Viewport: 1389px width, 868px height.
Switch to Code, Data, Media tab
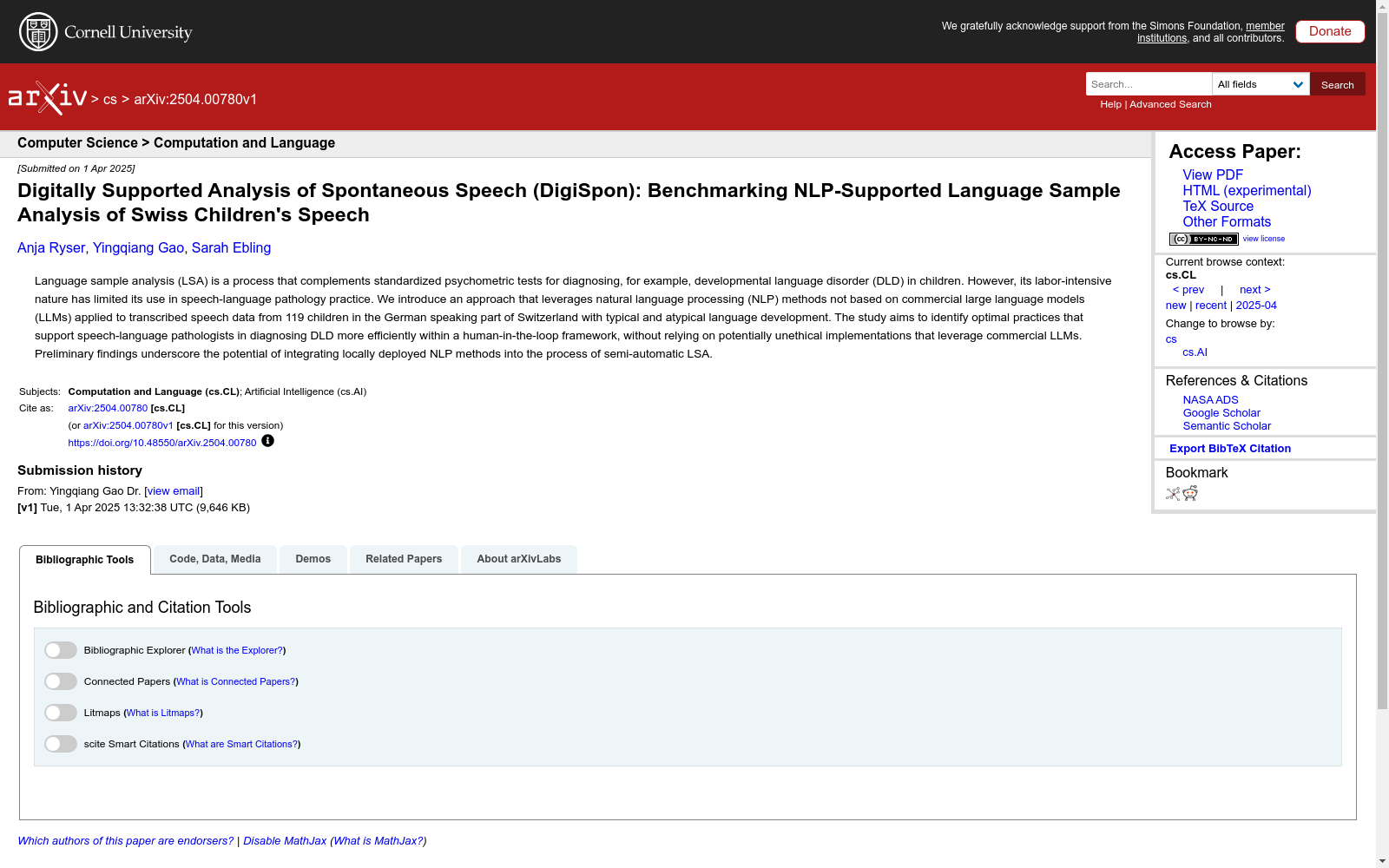(x=215, y=559)
